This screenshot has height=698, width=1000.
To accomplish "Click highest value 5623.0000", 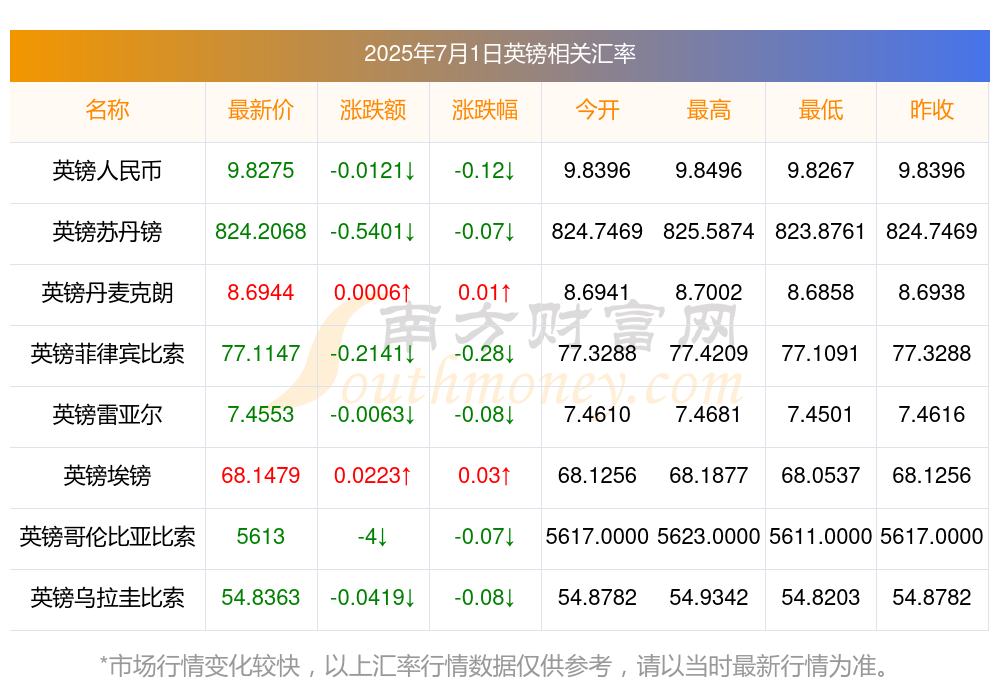I will pyautogui.click(x=709, y=537).
